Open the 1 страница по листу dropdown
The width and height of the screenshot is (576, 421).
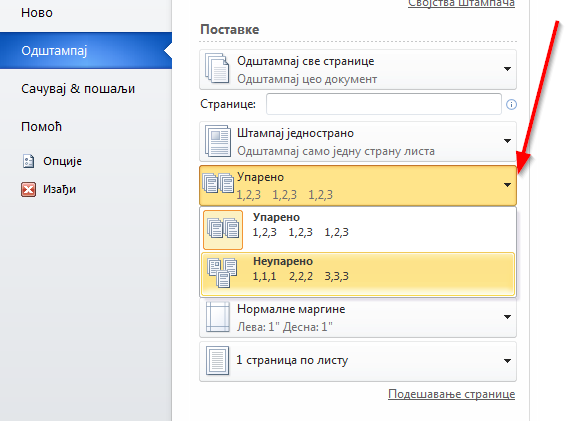(x=358, y=361)
